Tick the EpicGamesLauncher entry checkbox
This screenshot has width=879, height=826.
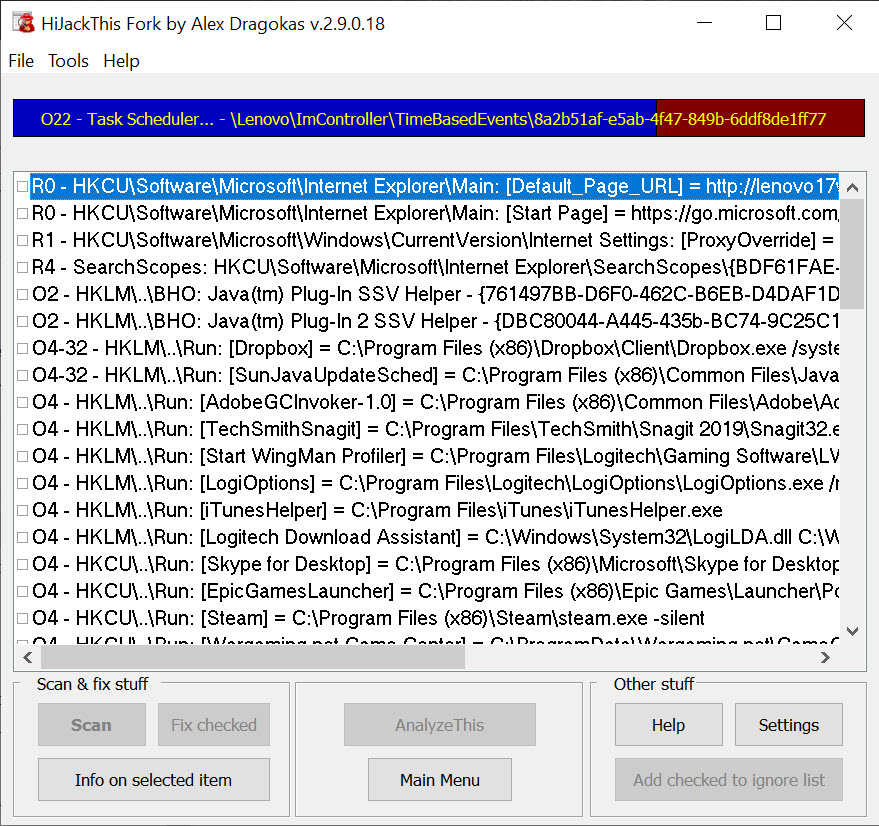click(x=22, y=591)
